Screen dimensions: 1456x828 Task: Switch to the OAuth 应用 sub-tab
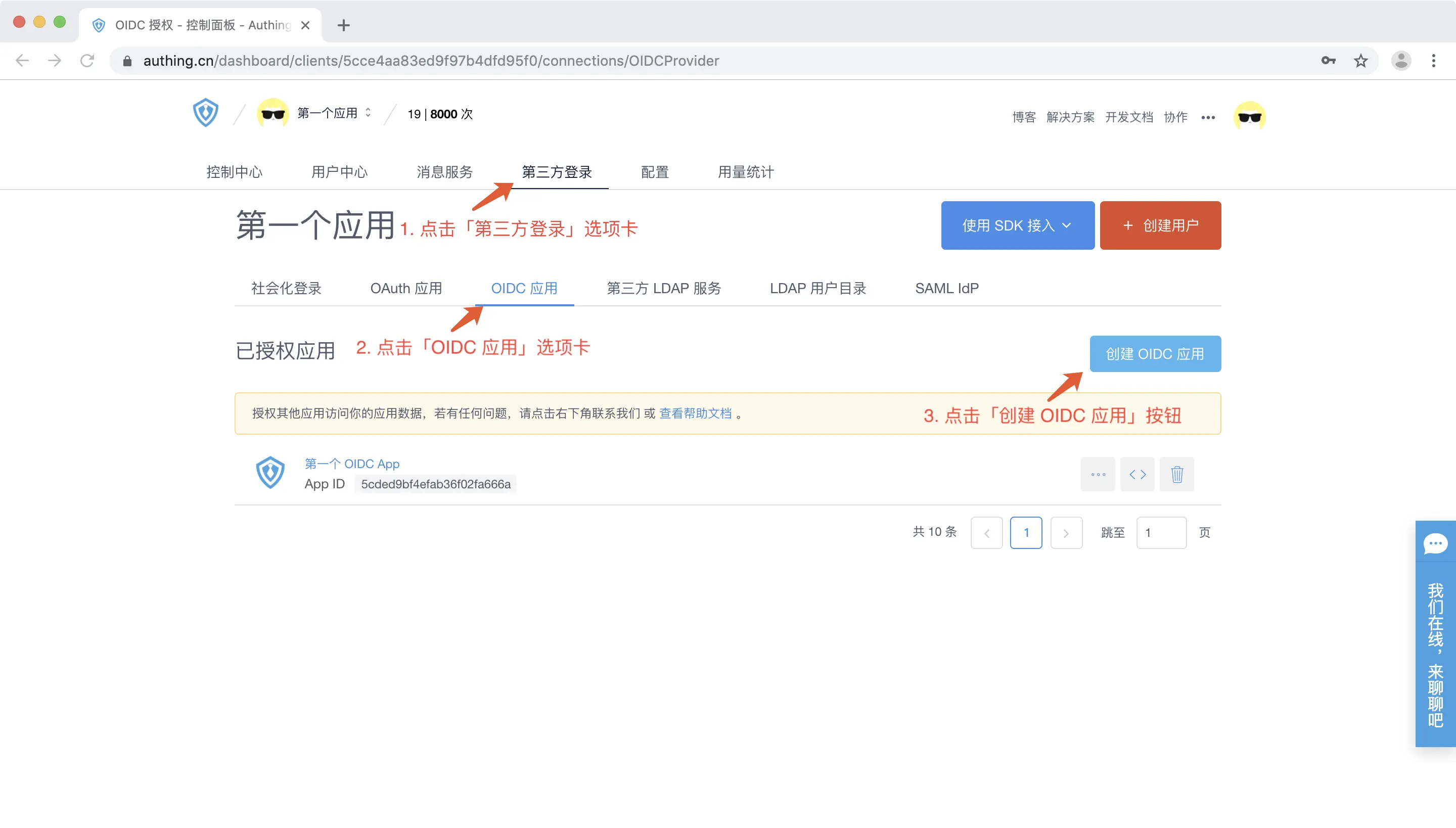pyautogui.click(x=406, y=288)
